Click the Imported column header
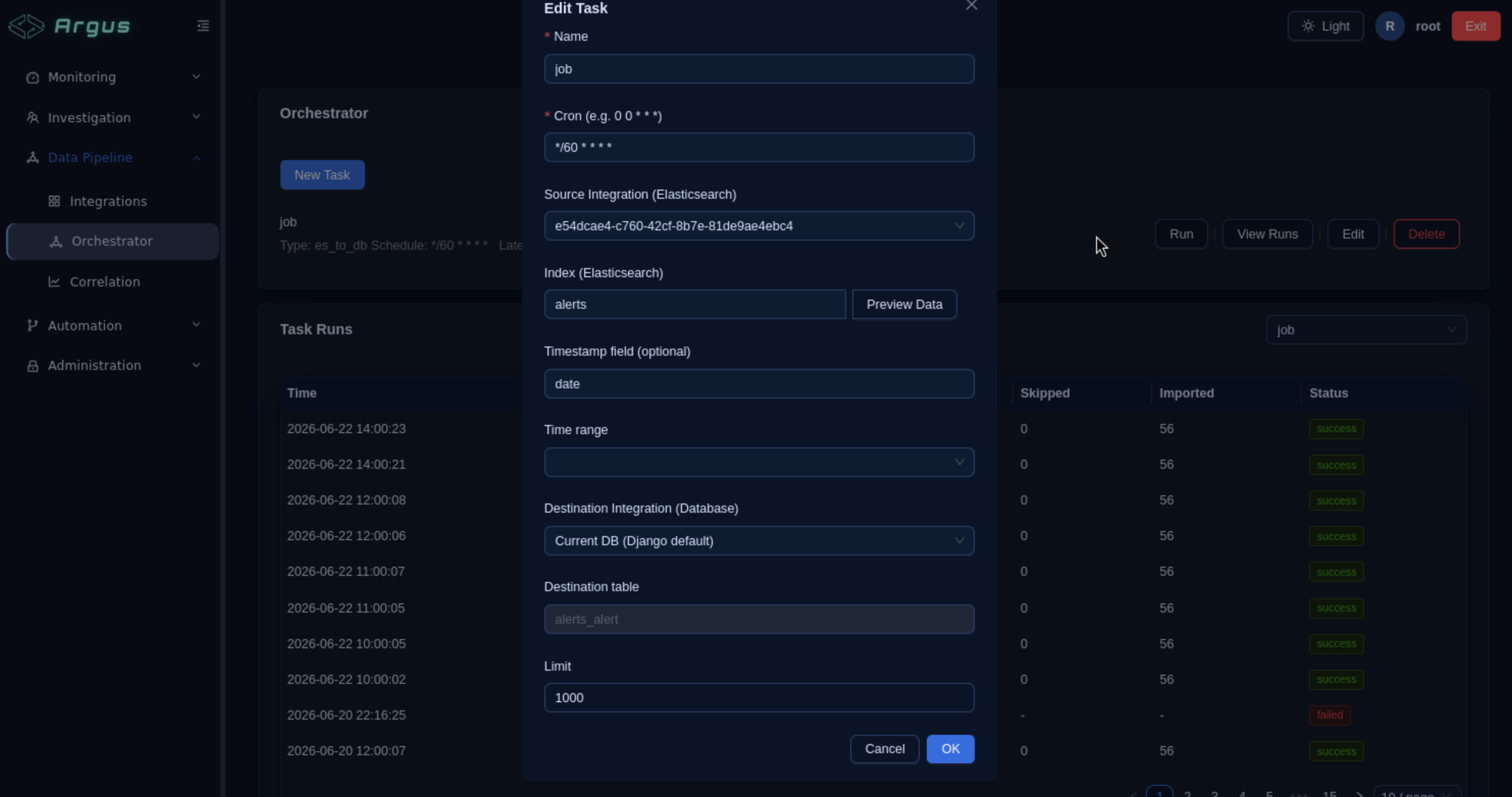 (1186, 393)
